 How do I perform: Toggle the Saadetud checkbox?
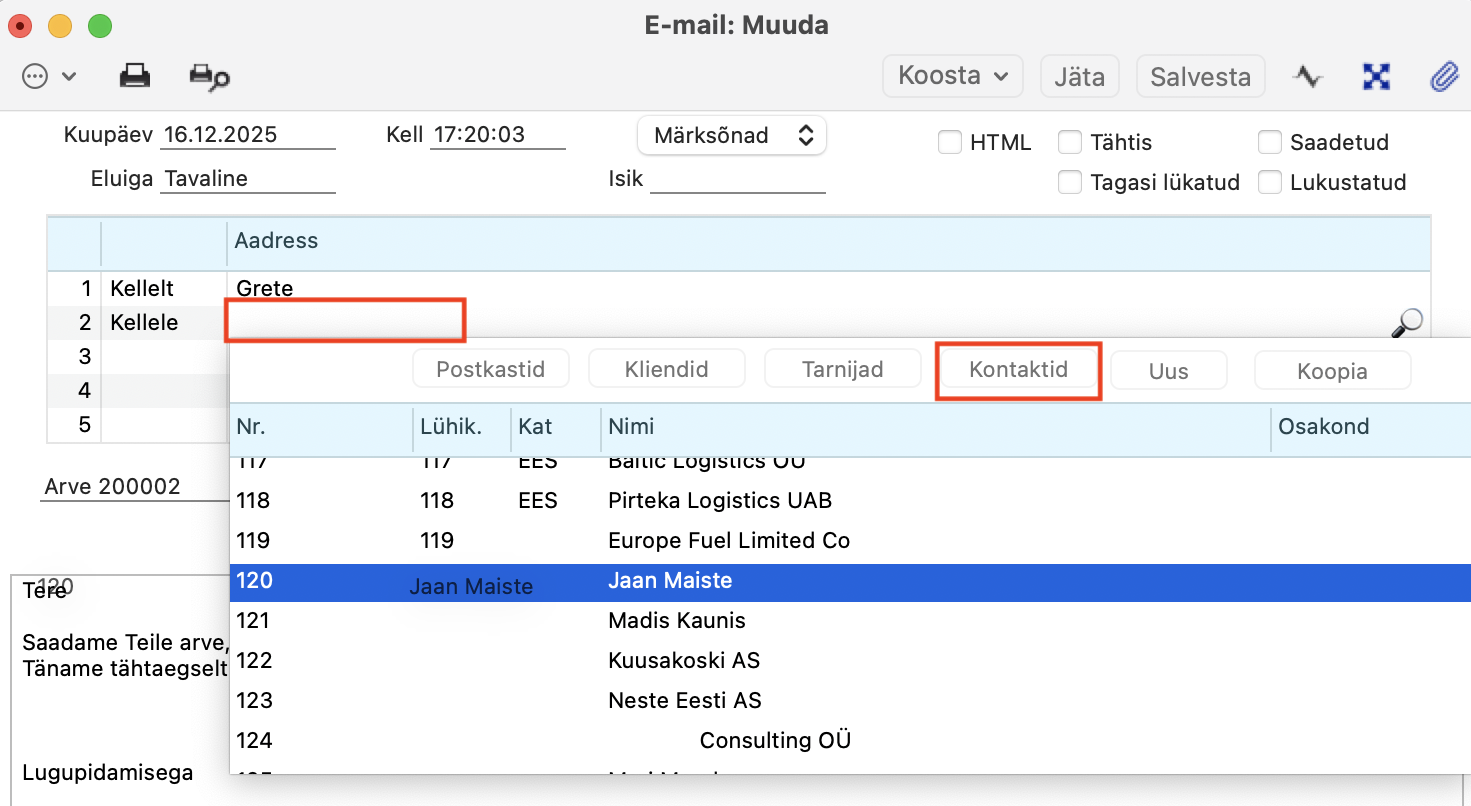[x=1270, y=143]
